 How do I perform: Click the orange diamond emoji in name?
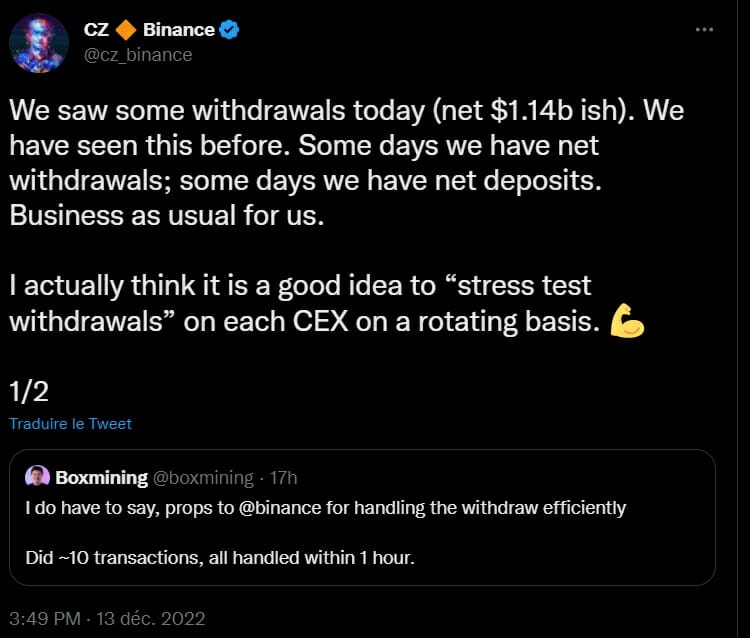(126, 30)
